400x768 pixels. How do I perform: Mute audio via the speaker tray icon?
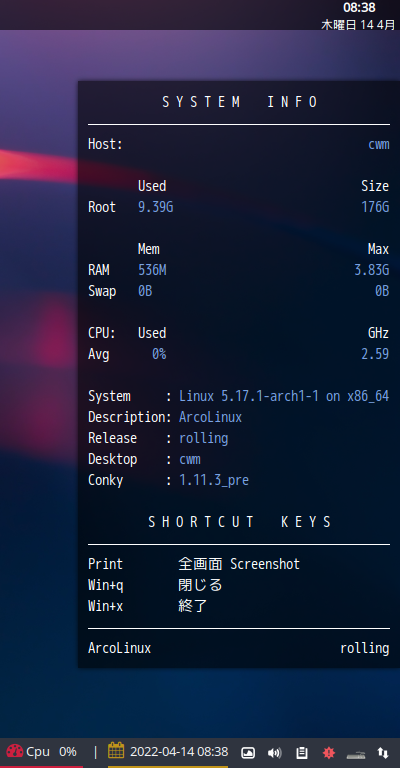[x=275, y=753]
